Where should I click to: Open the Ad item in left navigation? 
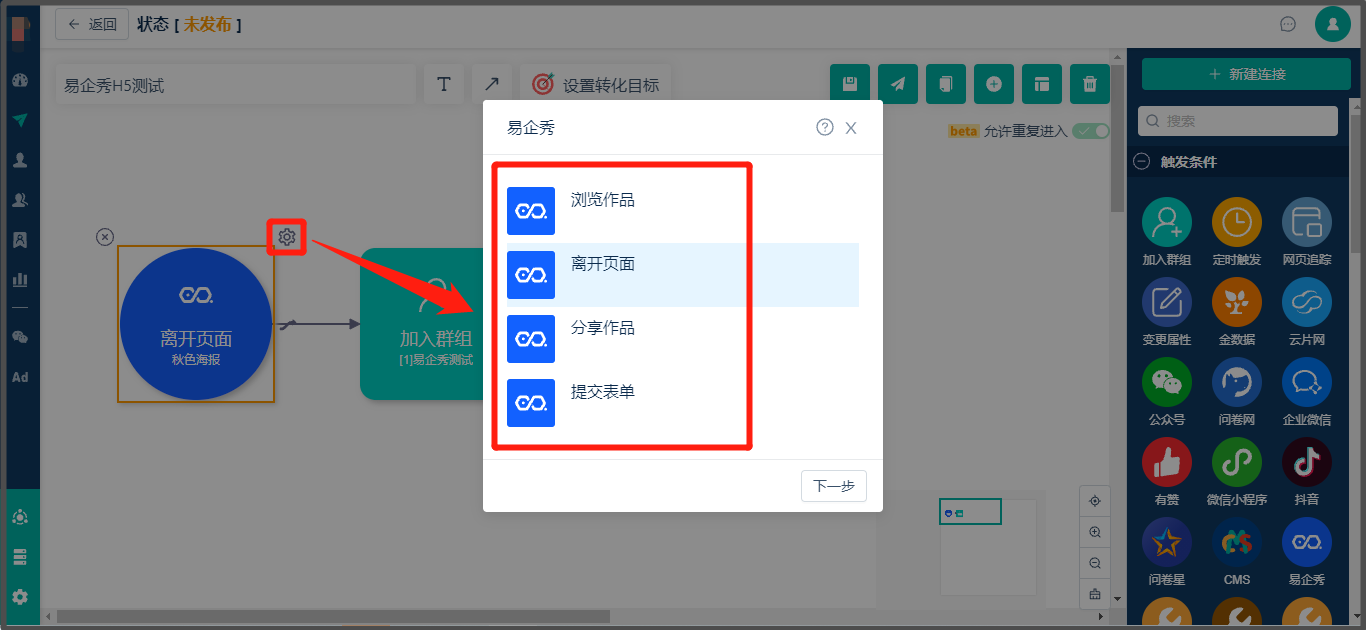20,377
